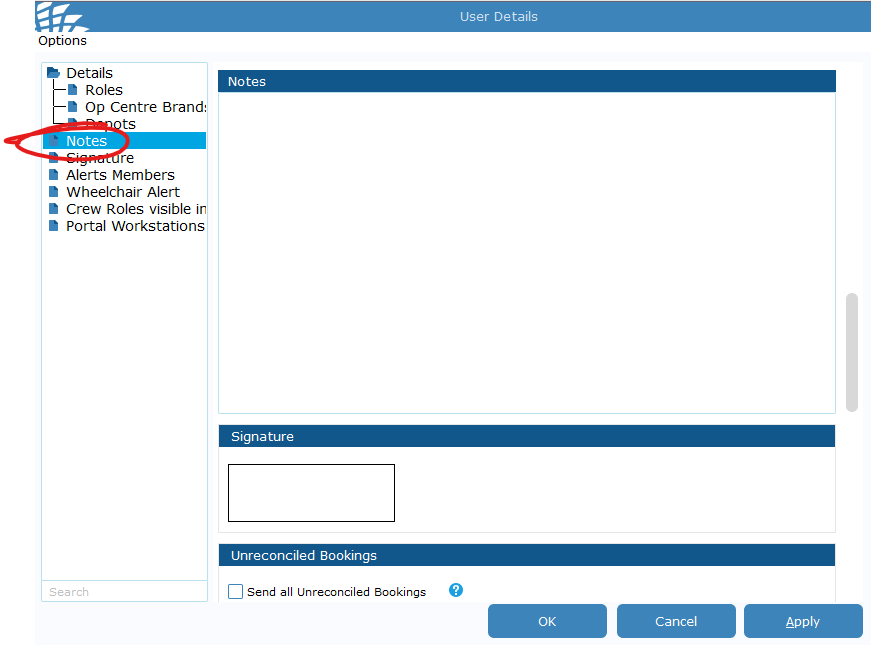Click the Portal Workstations document icon
Image resolution: width=871 pixels, height=645 pixels.
54,226
